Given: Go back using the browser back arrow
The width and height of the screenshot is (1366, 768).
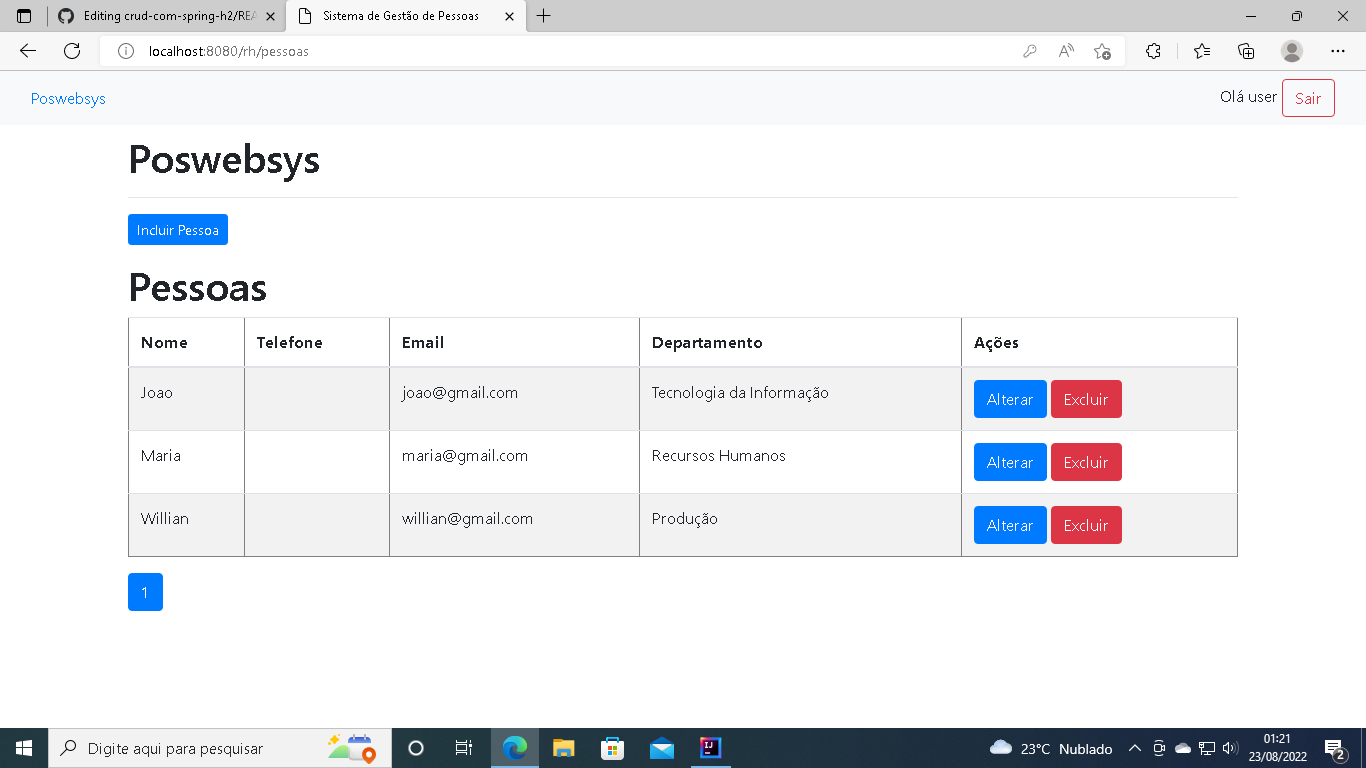Looking at the screenshot, I should tap(27, 51).
